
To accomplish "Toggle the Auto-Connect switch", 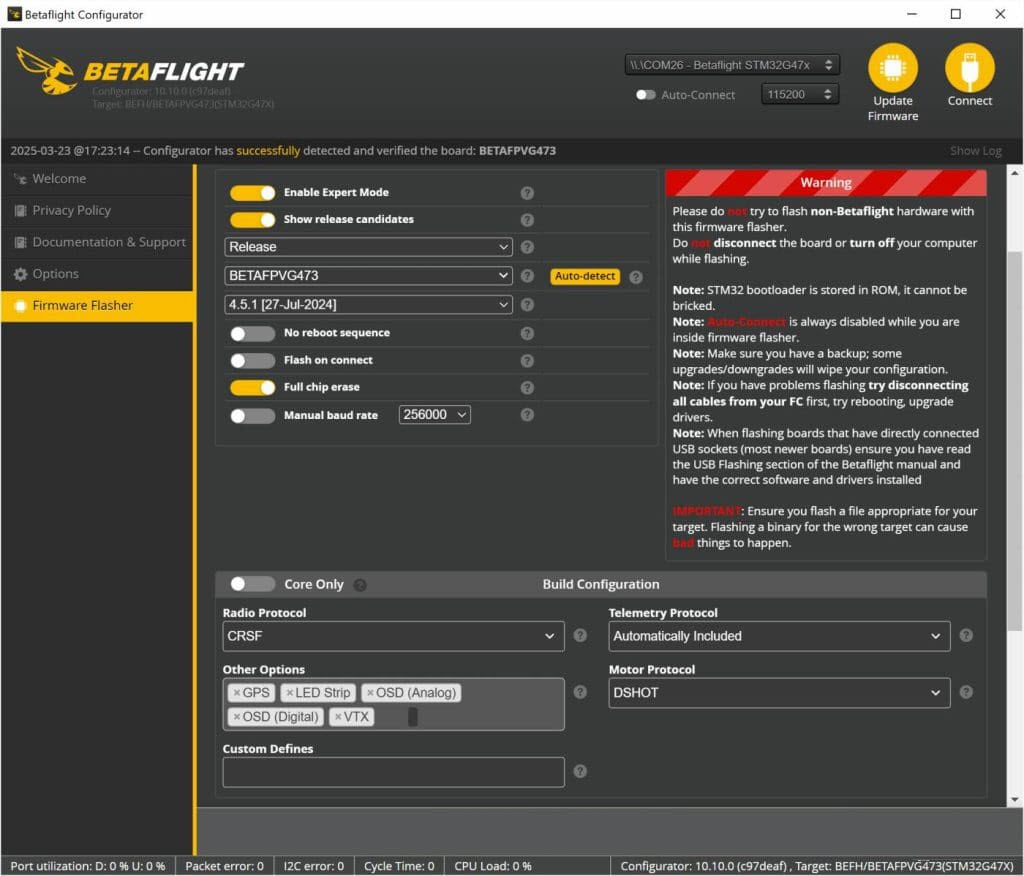I will (645, 95).
